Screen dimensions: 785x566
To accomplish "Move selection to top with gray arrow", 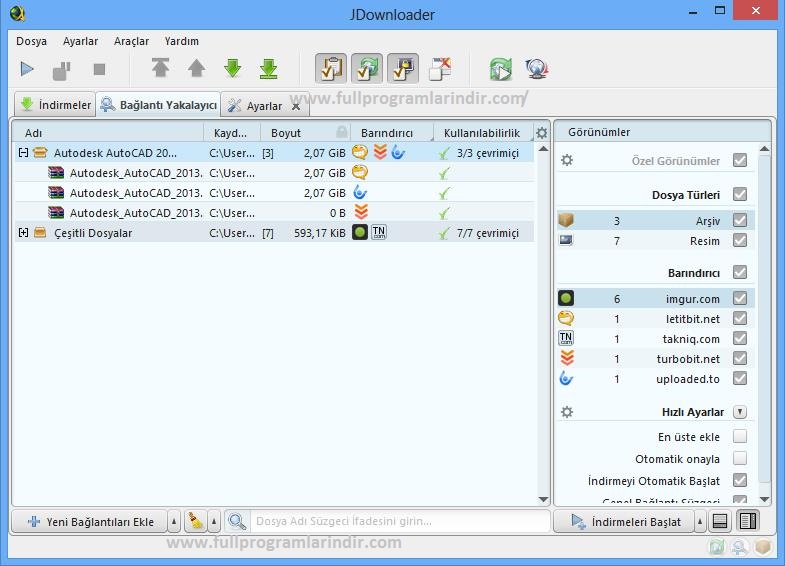I will click(x=160, y=69).
